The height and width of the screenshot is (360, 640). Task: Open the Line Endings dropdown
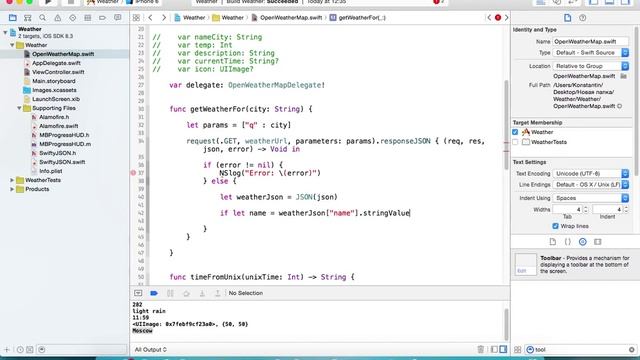pyautogui.click(x=591, y=184)
